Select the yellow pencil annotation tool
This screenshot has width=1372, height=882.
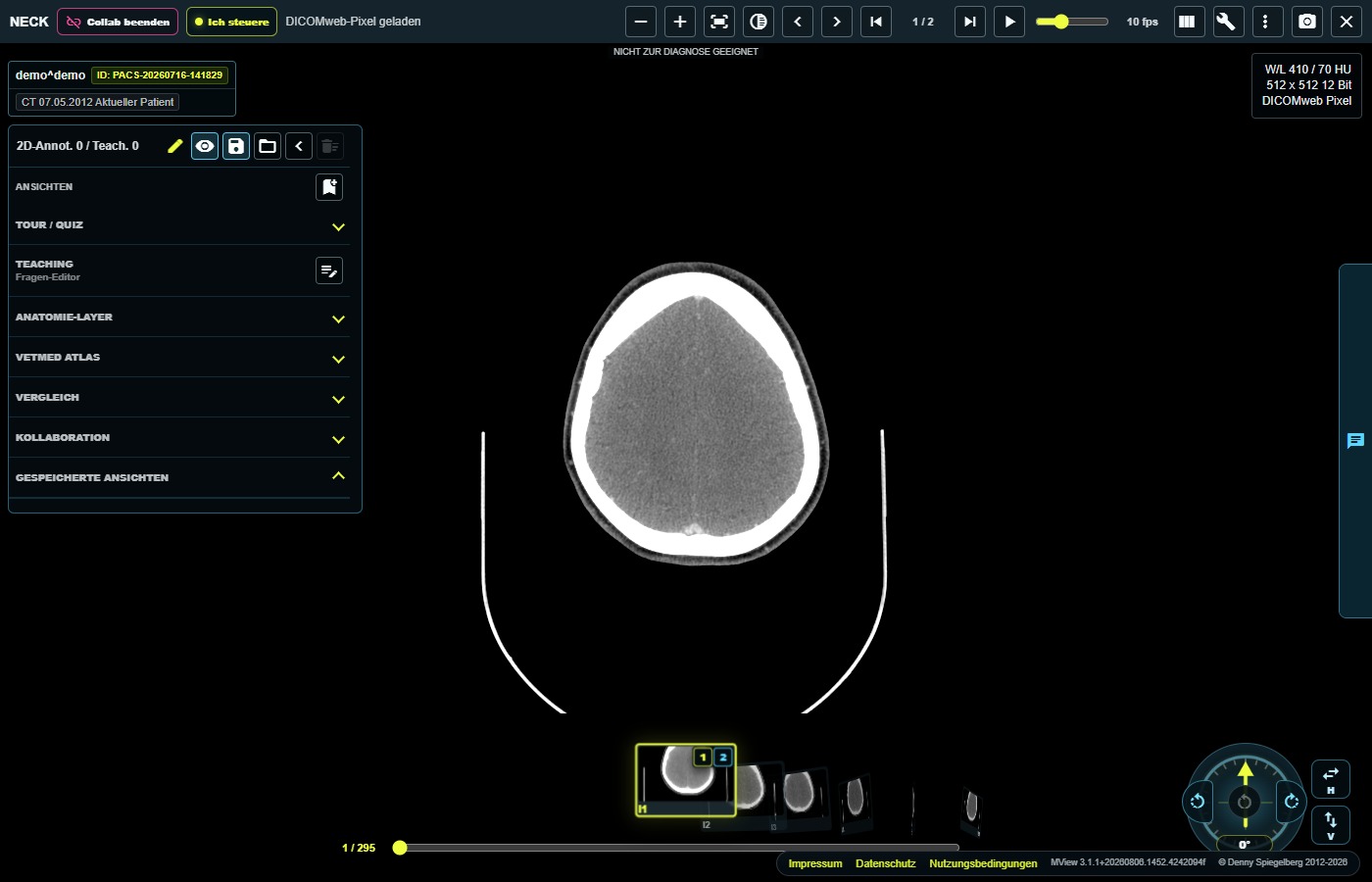[x=174, y=146]
